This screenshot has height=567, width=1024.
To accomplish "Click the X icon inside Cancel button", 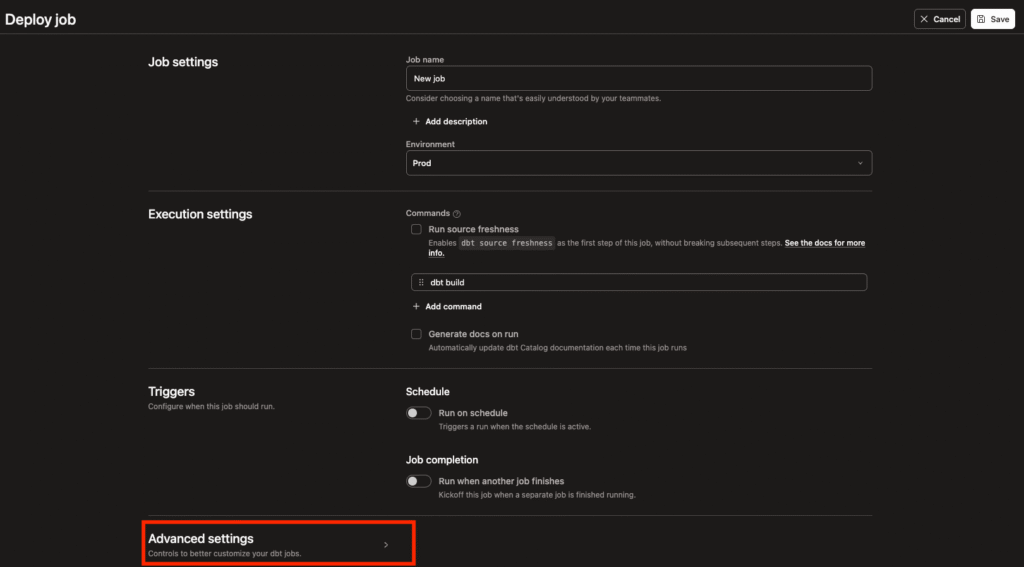I will (x=923, y=19).
